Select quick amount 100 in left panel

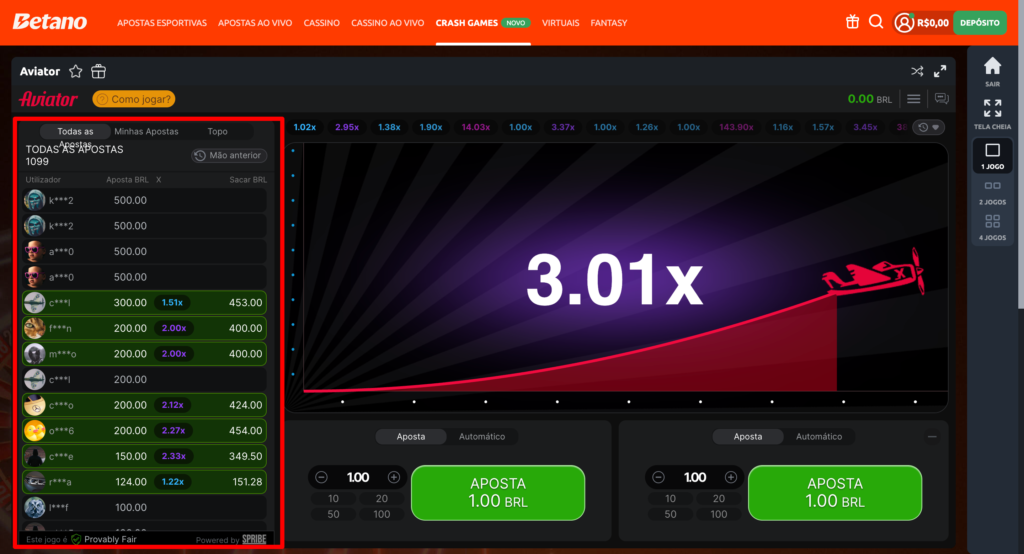(x=381, y=514)
